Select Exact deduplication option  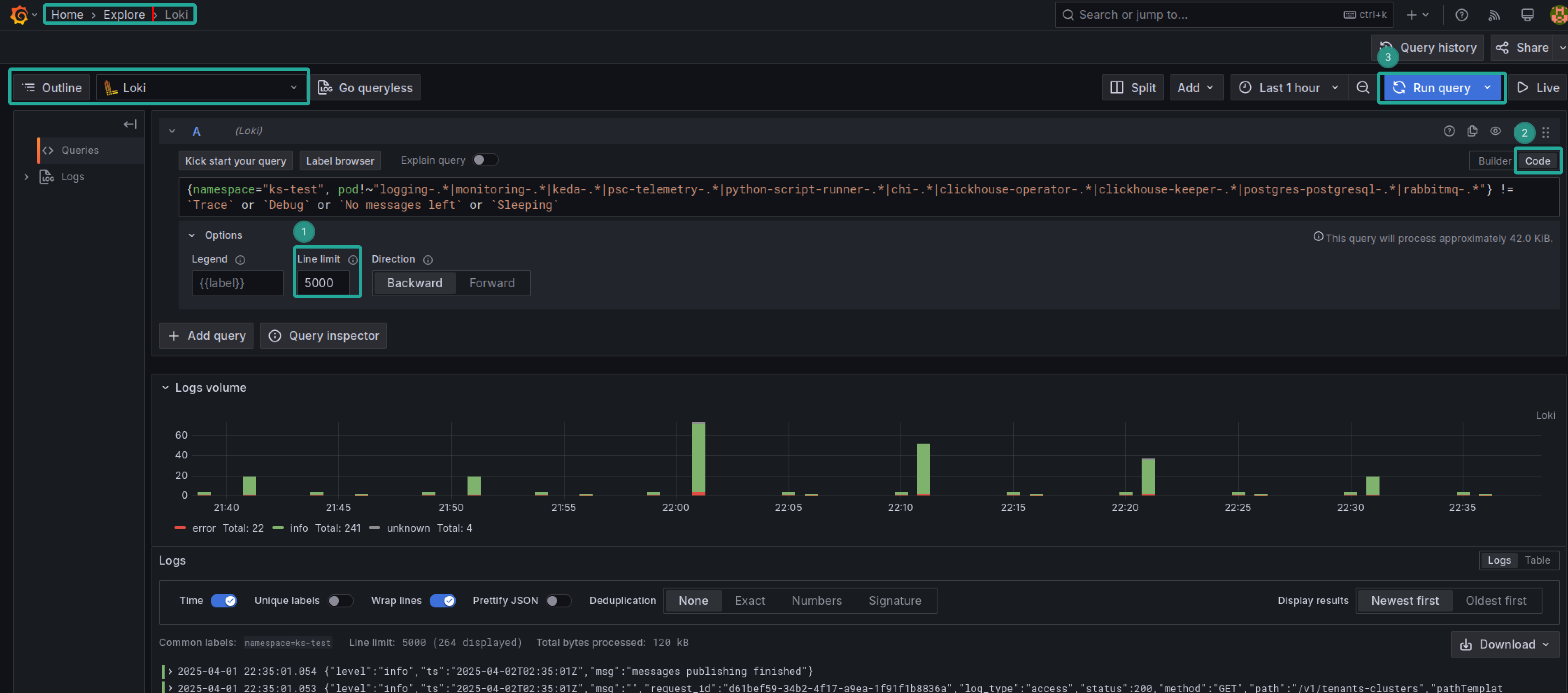[749, 600]
